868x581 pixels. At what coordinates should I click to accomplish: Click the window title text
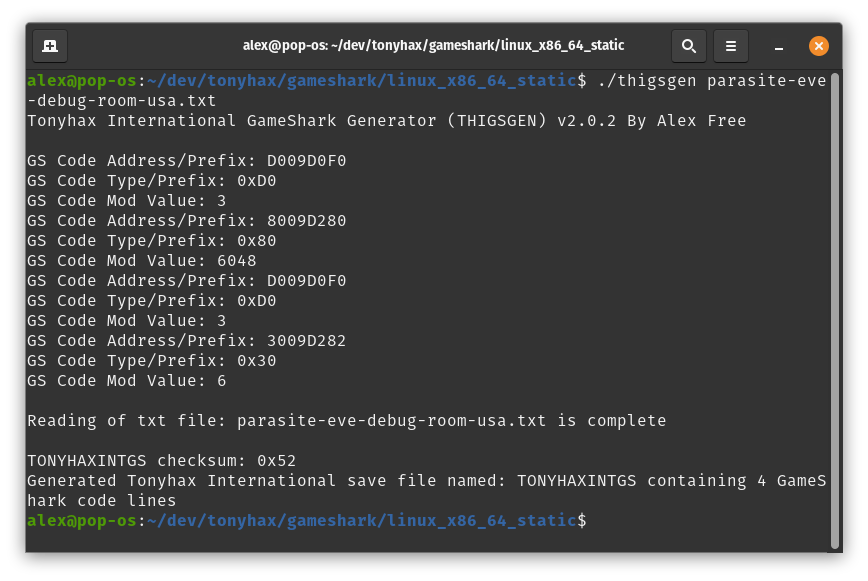coord(433,45)
